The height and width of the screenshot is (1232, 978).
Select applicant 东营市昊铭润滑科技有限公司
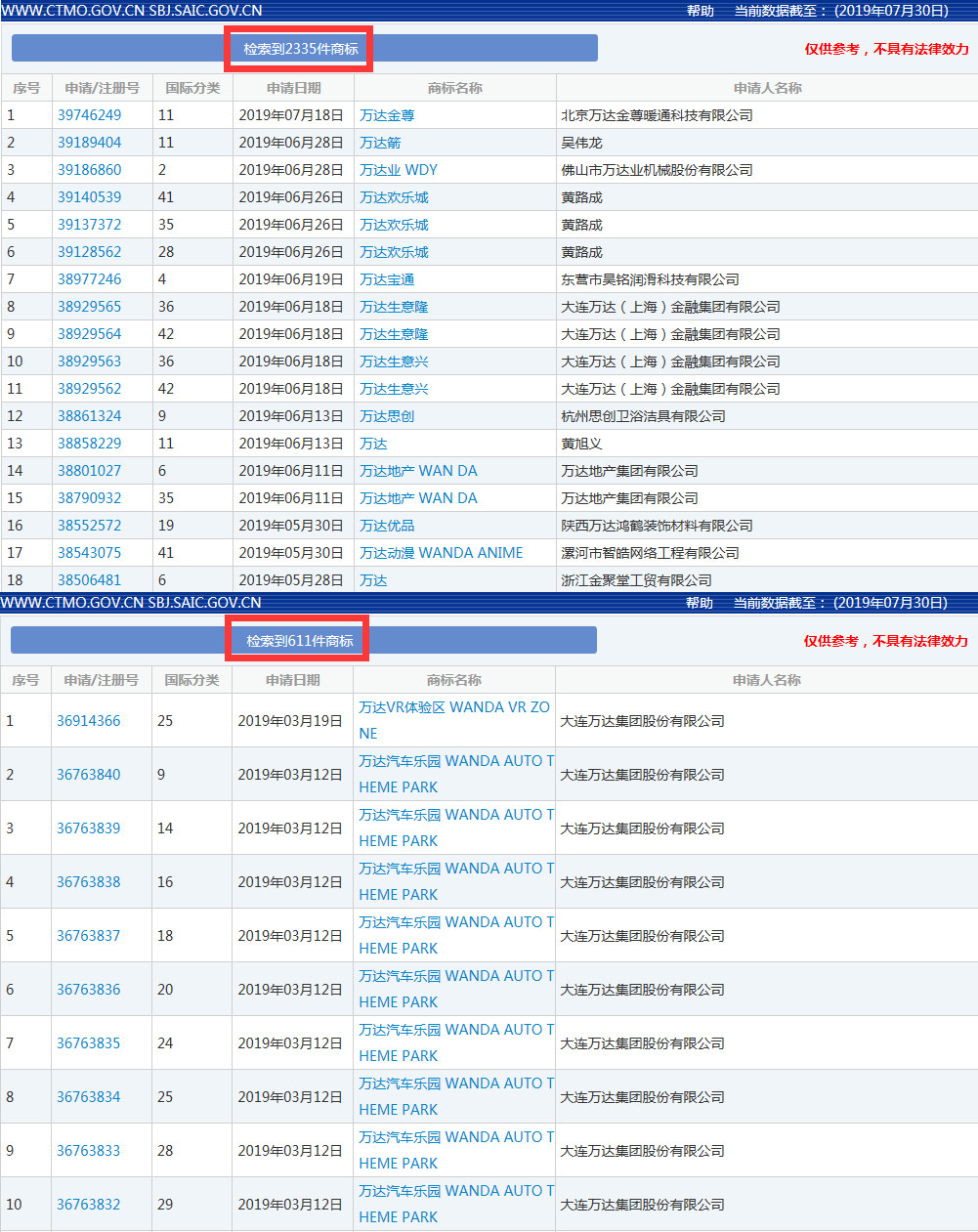point(650,279)
